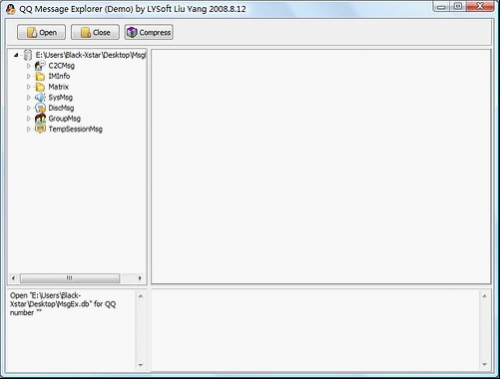Click the GroupMsg people icon
Screen dimensions: 500x379
coord(40,118)
